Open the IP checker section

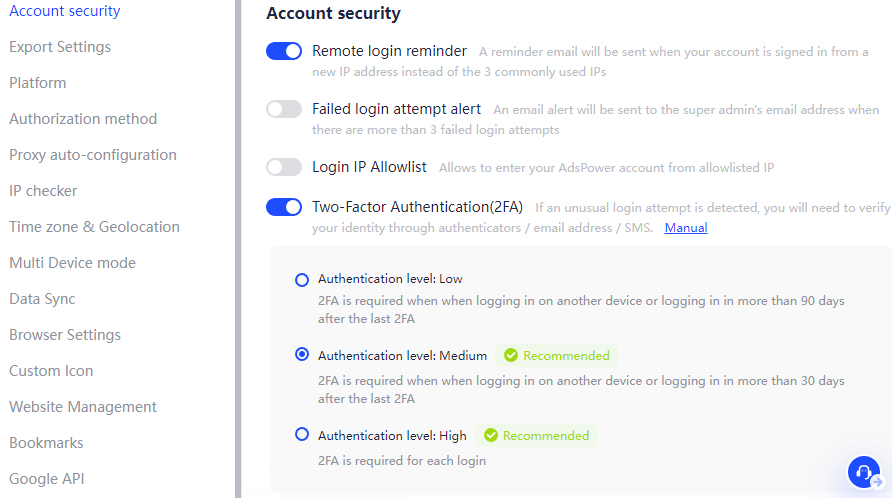pyautogui.click(x=43, y=191)
